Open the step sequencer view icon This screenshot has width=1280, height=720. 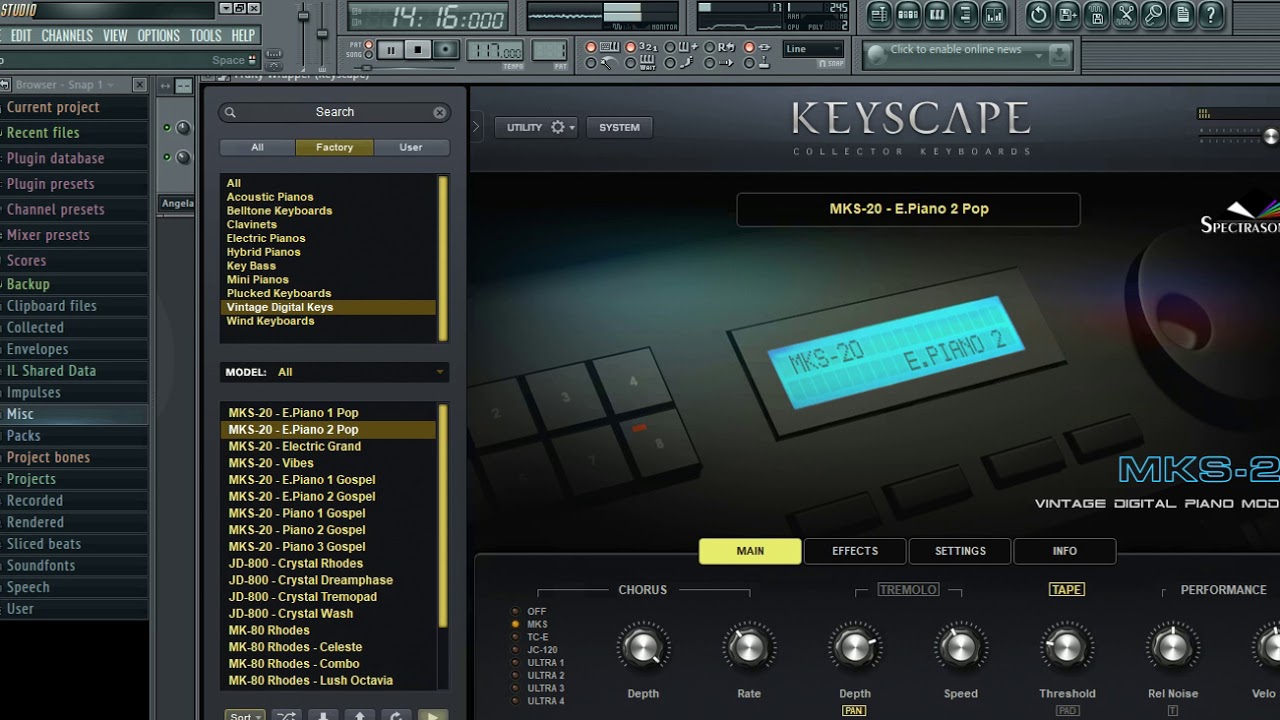click(x=908, y=14)
